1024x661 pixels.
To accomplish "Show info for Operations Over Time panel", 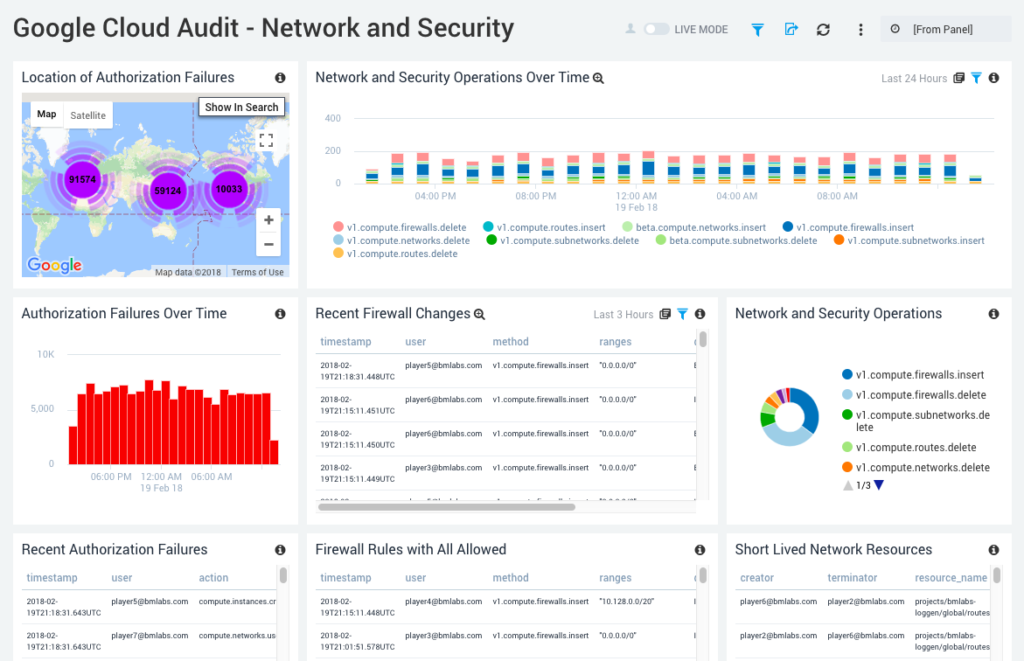I will (994, 78).
